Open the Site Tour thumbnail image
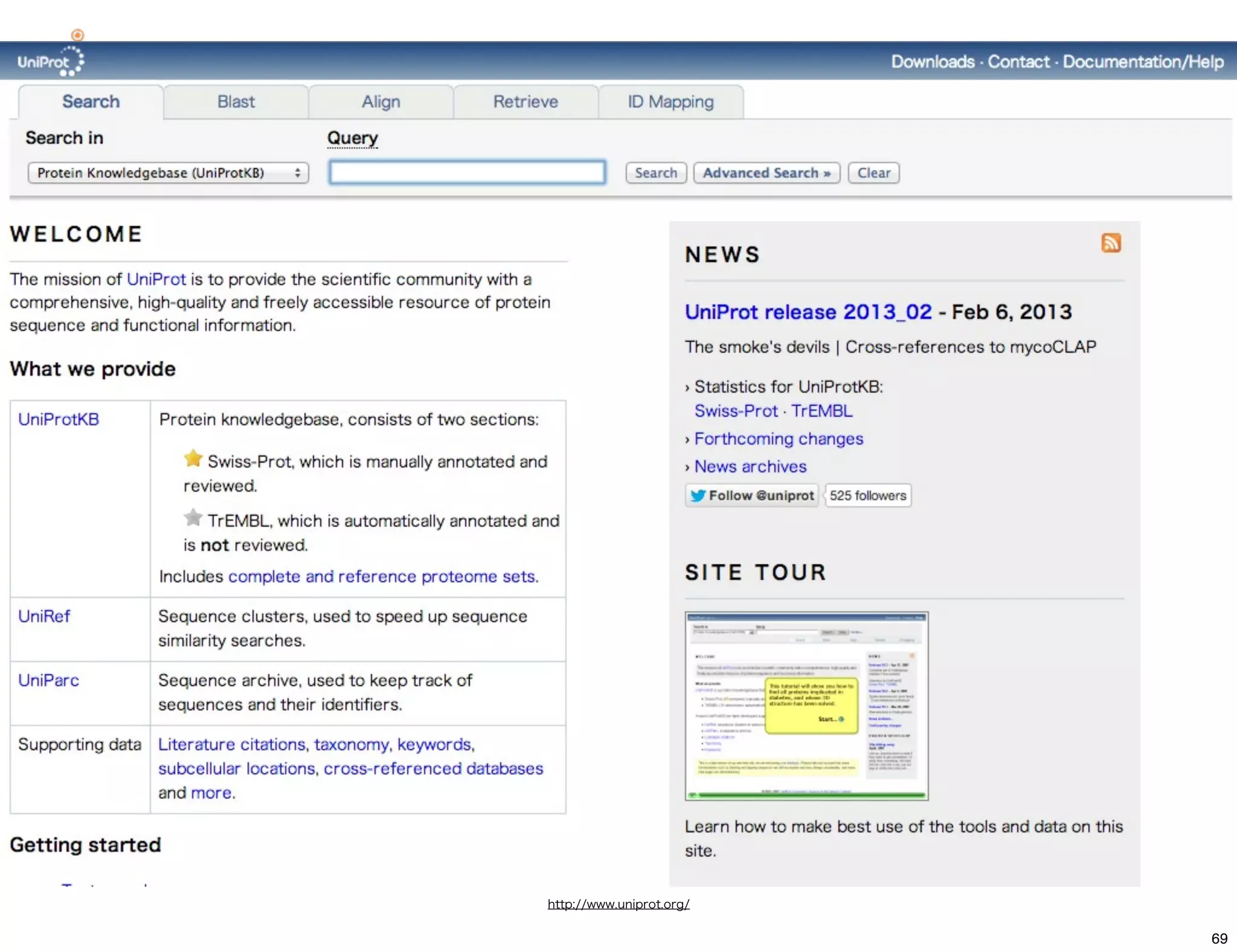Viewport: 1237px width, 952px height. click(x=806, y=706)
